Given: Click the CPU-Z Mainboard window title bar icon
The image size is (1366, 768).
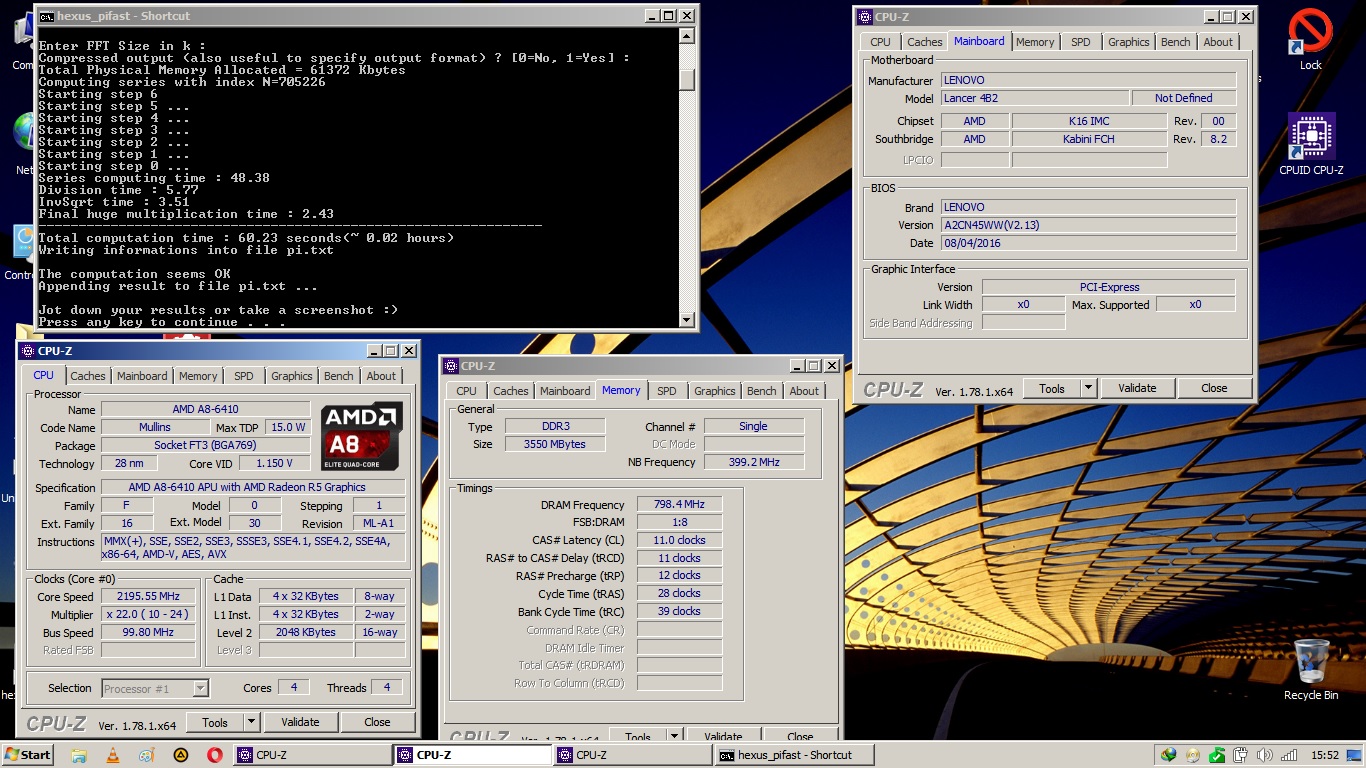Looking at the screenshot, I should (x=866, y=17).
